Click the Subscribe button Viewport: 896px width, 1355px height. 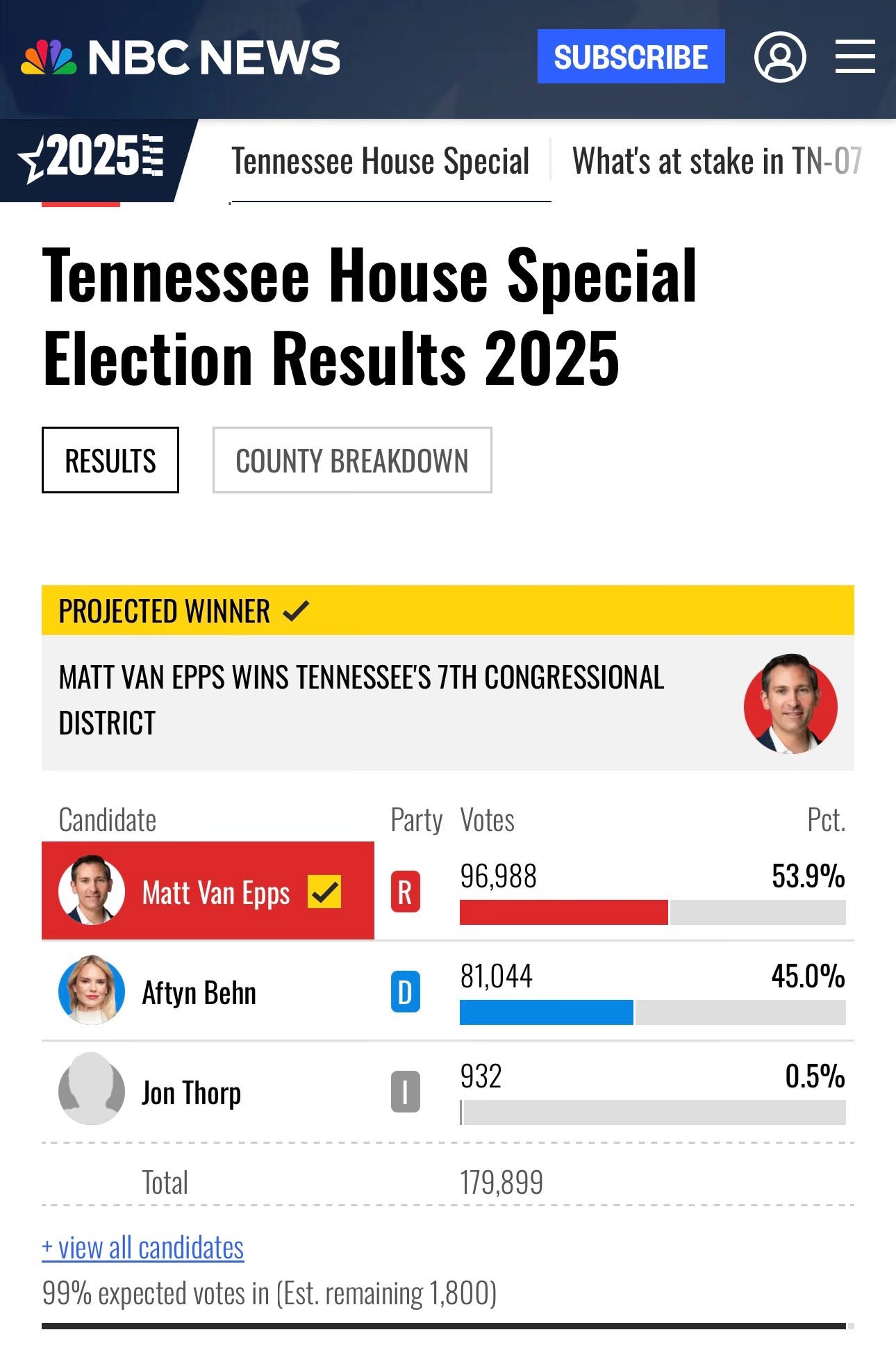[631, 56]
